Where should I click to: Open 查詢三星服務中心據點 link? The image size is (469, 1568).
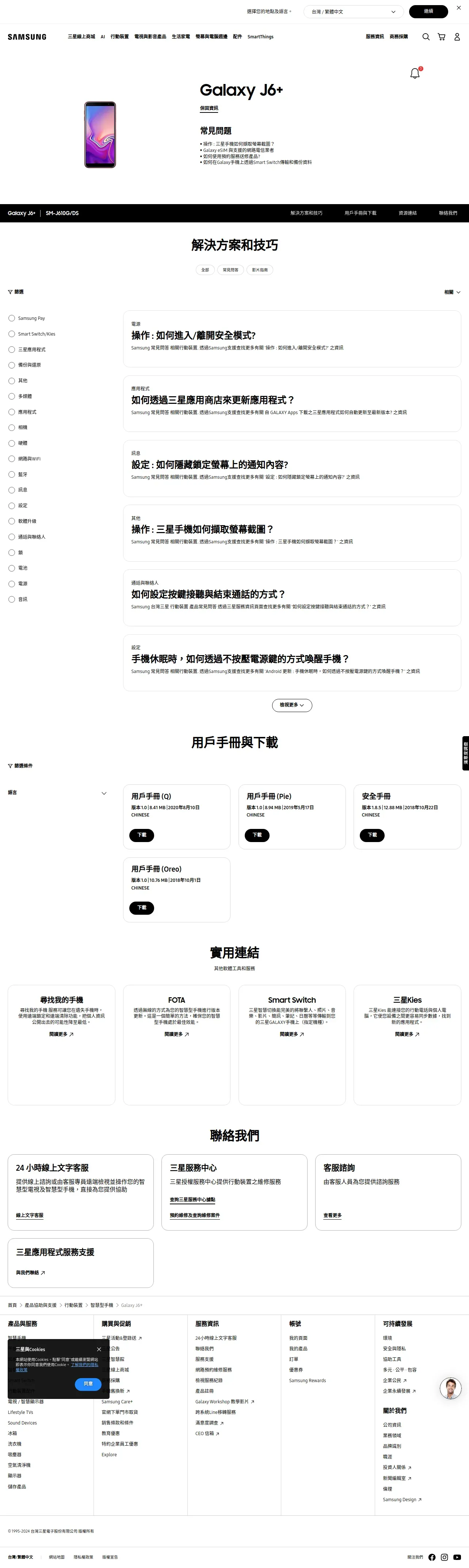[192, 1200]
